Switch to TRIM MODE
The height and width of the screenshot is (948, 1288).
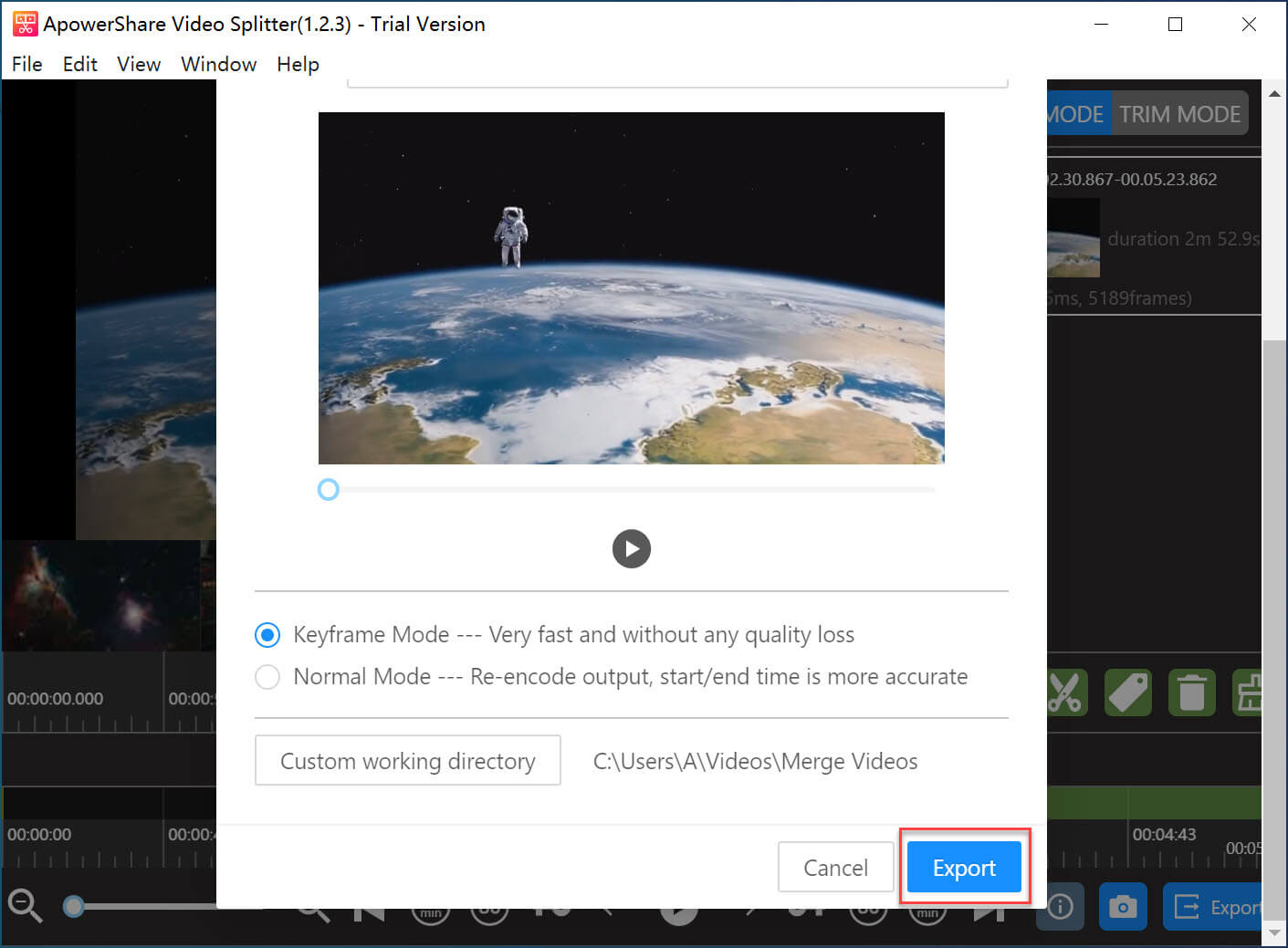1179,114
